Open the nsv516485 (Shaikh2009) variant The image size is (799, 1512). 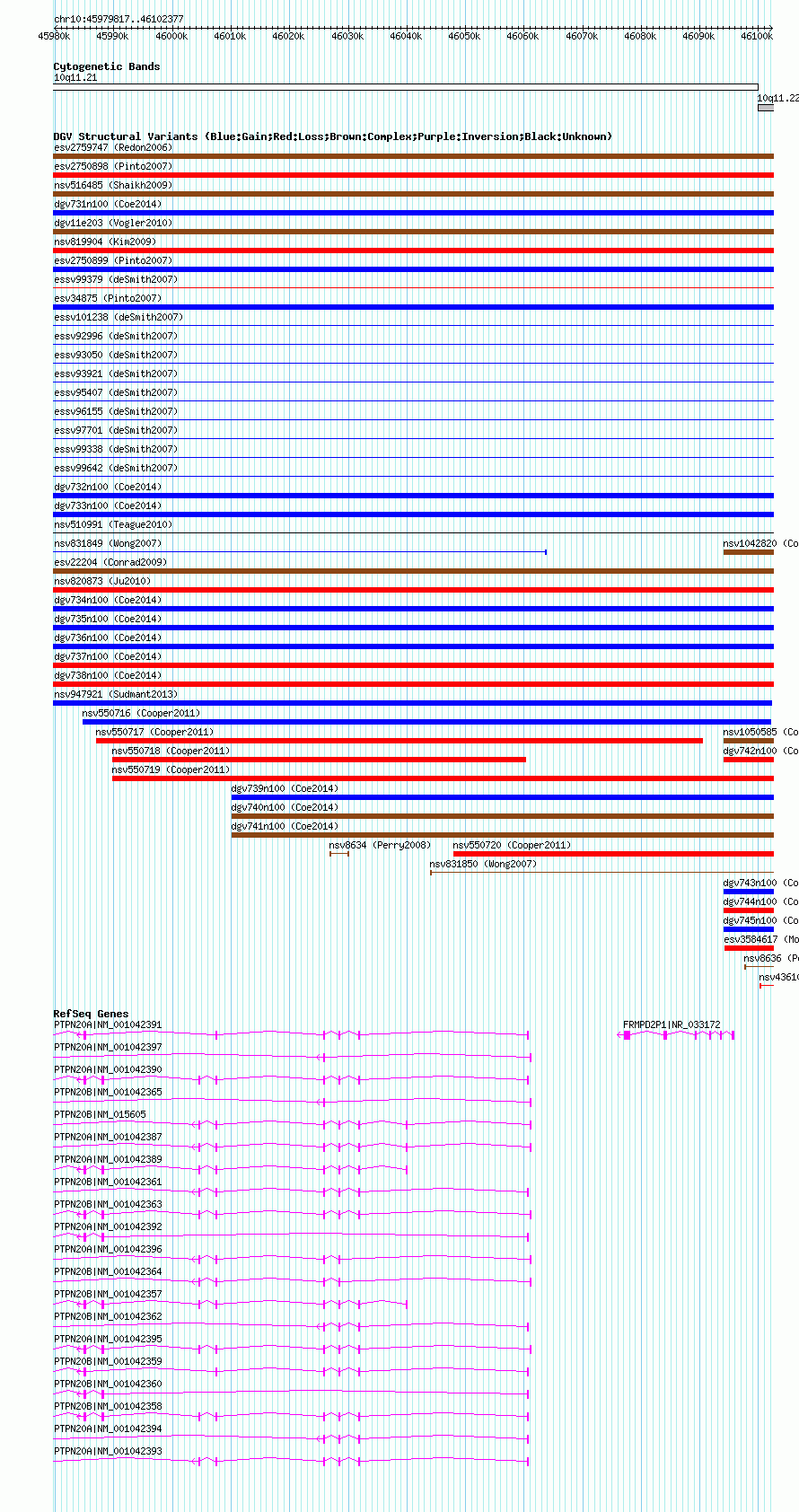[113, 185]
